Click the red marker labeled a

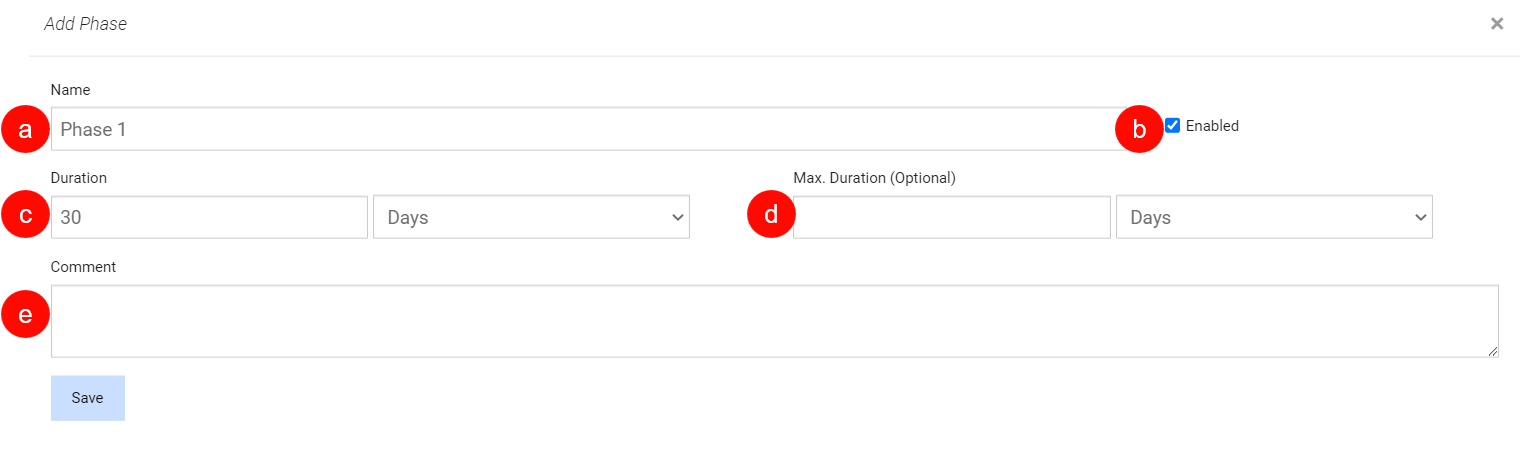tap(26, 130)
